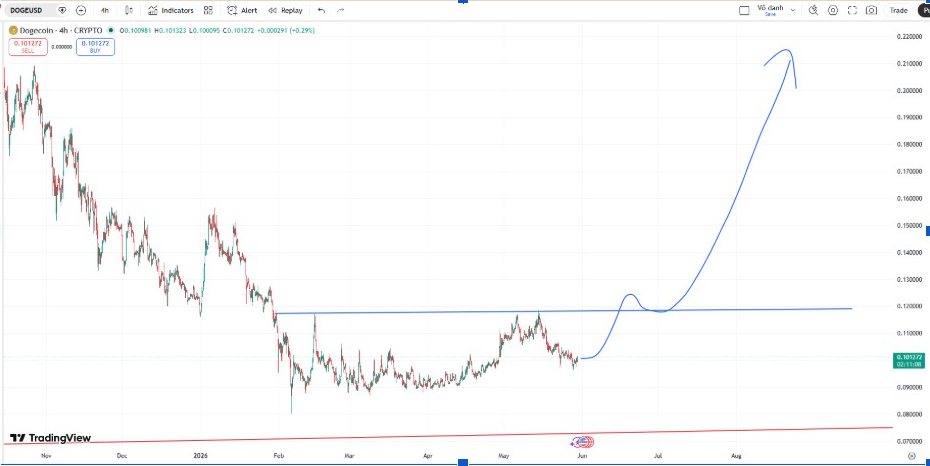Click the Trade button
This screenshot has width=930, height=466.
pyautogui.click(x=899, y=10)
